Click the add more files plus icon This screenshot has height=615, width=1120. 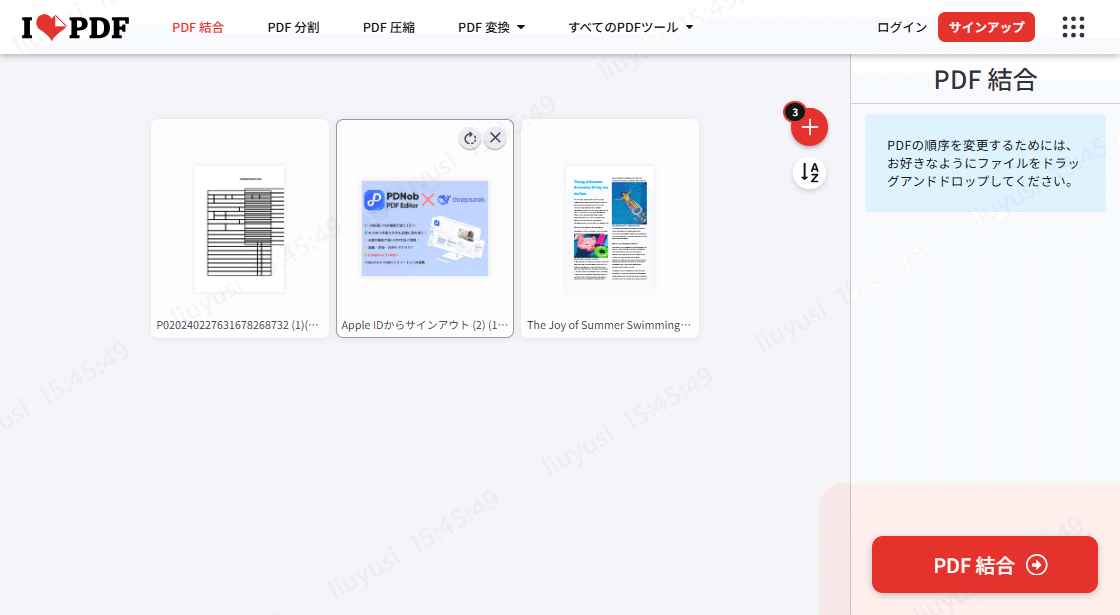809,127
